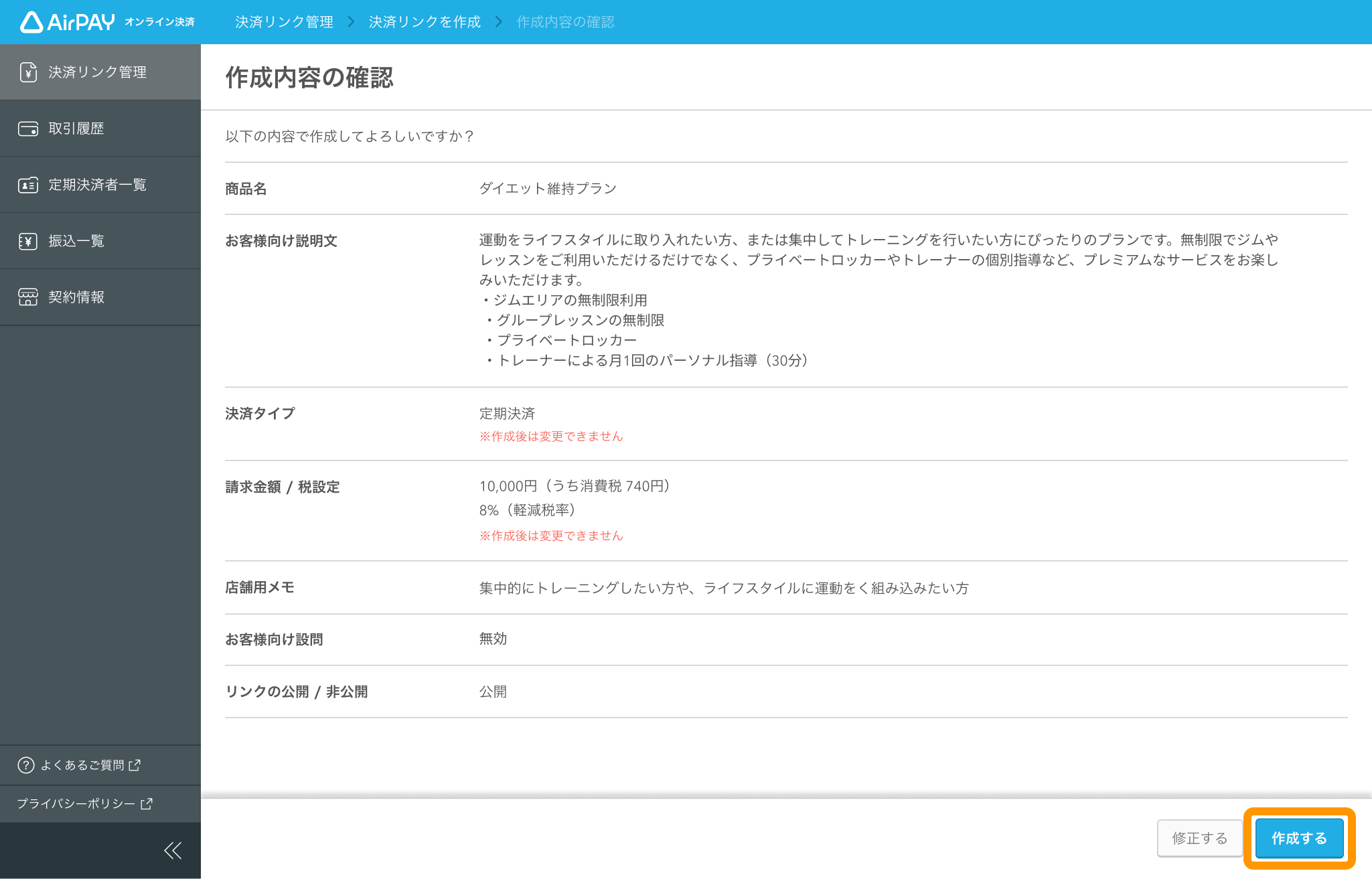The height and width of the screenshot is (879, 1372).
Task: Click 修正する to edit the details
Action: coord(1199,837)
